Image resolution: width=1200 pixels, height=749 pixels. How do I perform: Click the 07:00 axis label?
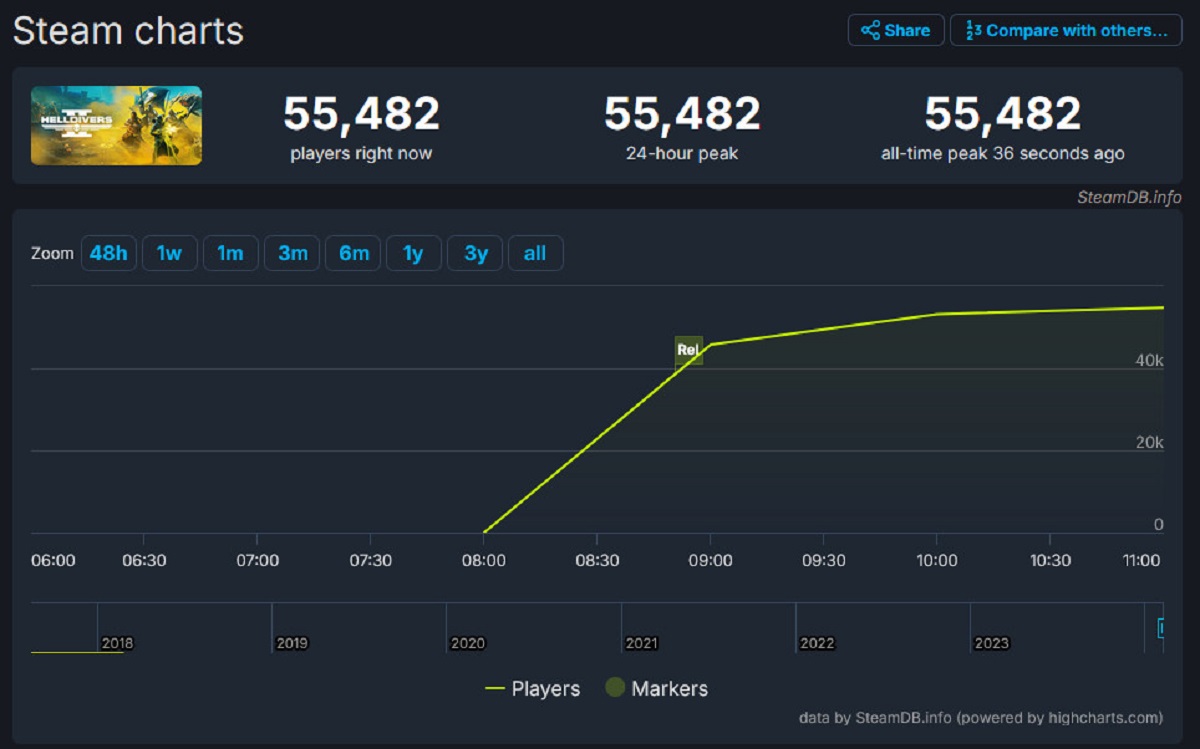(x=257, y=560)
